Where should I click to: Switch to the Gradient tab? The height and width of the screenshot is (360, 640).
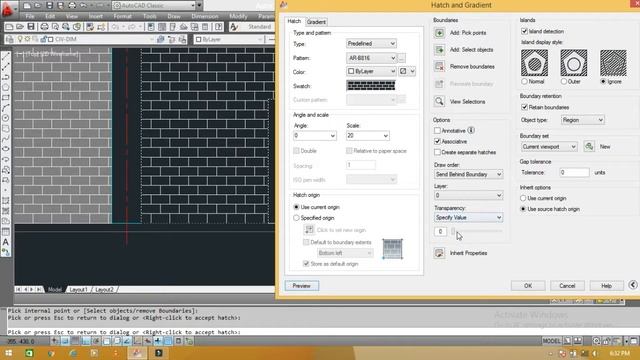(316, 22)
